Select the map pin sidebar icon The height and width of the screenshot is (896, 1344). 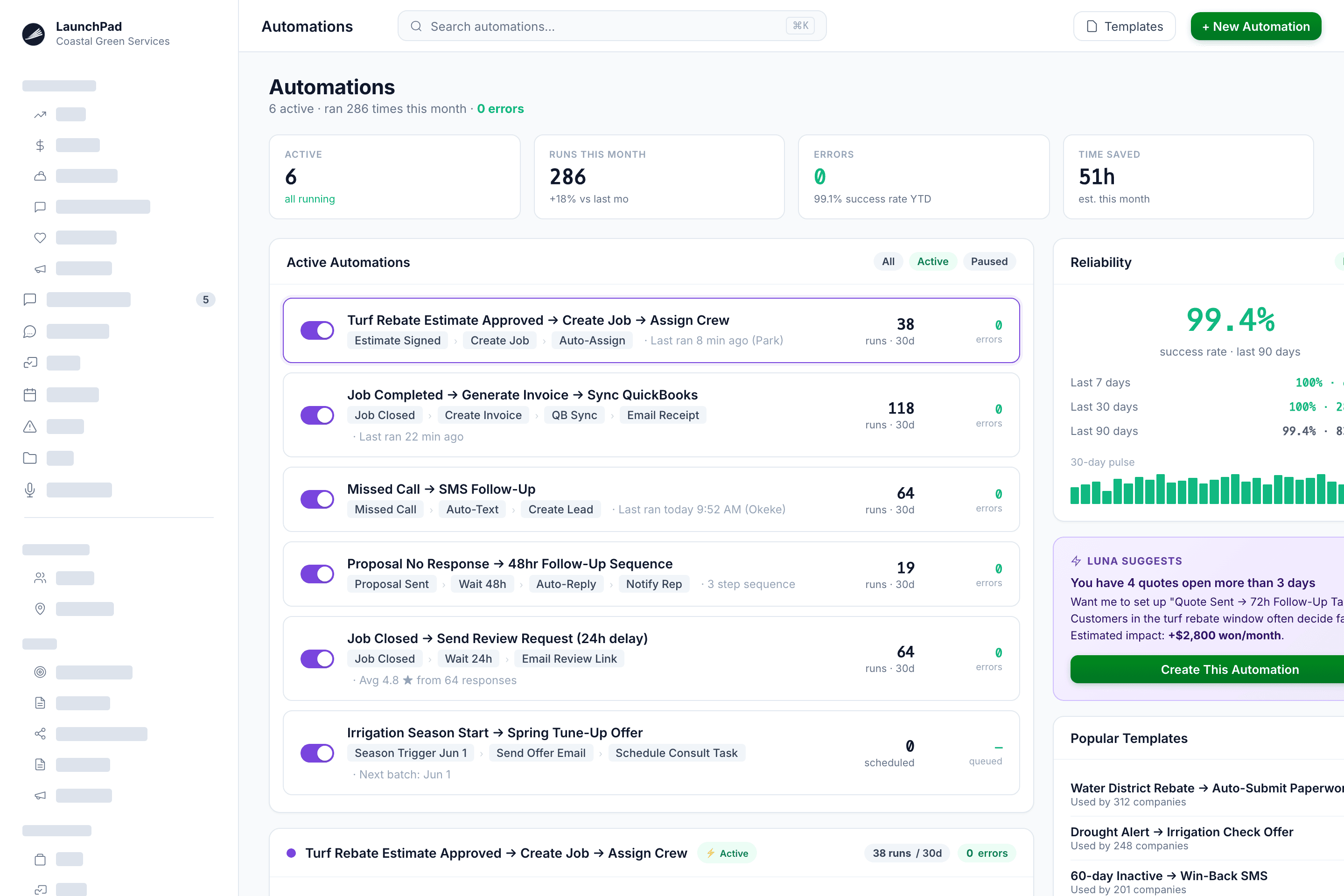coord(40,609)
